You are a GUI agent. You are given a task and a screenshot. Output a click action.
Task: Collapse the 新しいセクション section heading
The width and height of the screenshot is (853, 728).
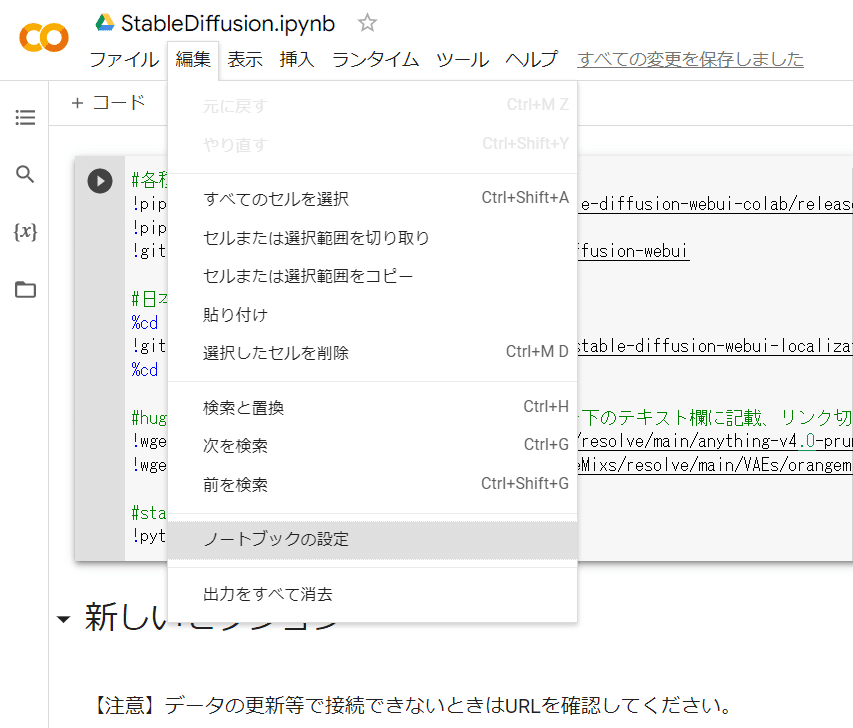click(x=64, y=619)
